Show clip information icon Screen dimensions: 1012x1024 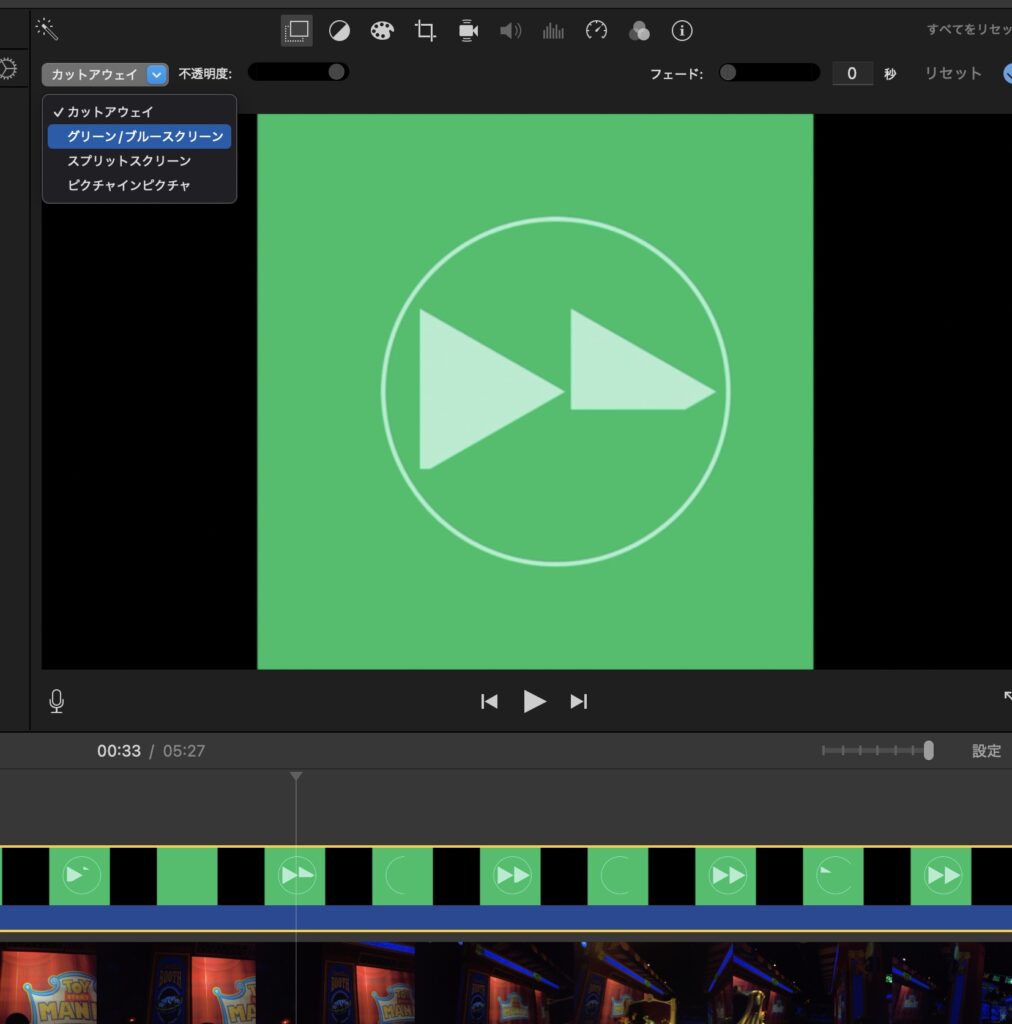pyautogui.click(x=682, y=30)
